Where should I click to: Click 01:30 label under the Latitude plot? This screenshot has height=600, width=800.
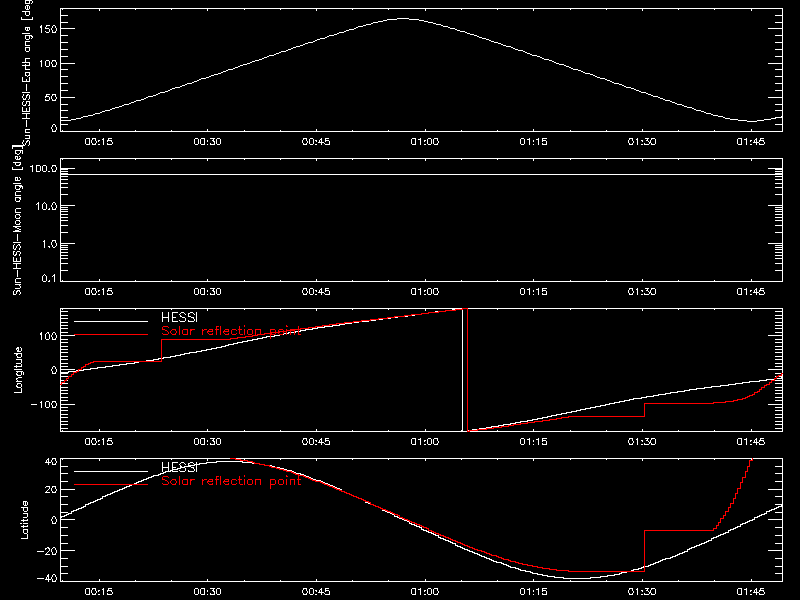[642, 592]
